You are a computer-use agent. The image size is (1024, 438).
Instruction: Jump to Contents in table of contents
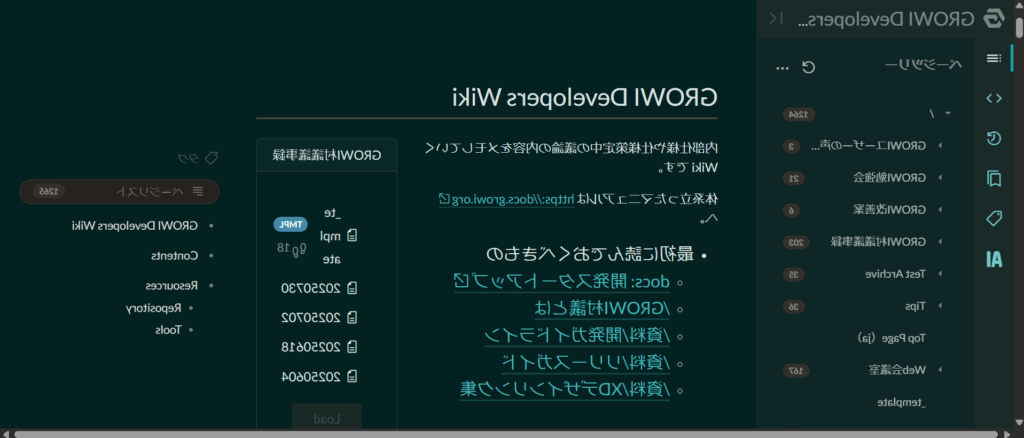174,256
